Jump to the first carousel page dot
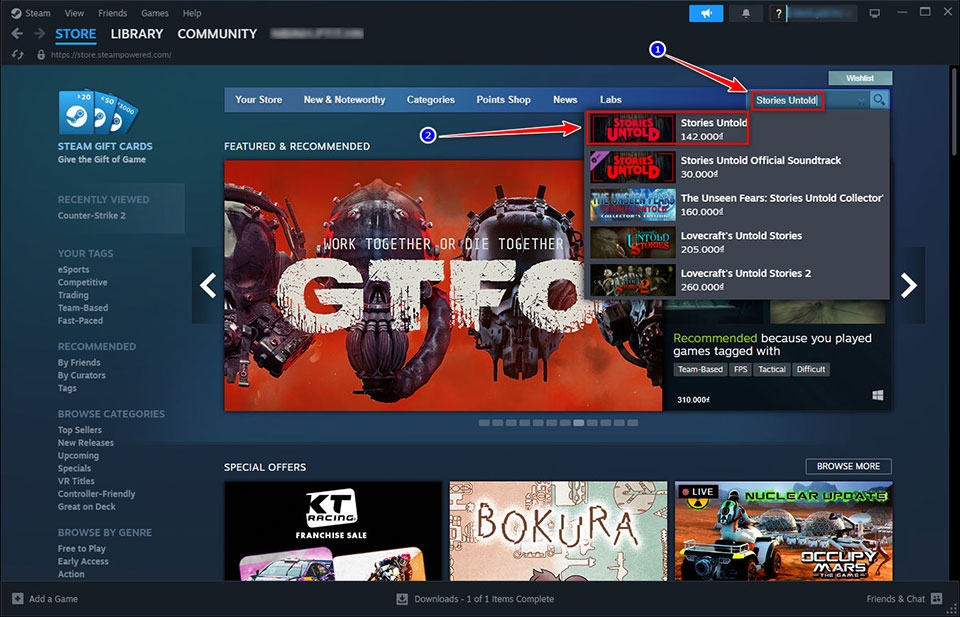 click(484, 423)
